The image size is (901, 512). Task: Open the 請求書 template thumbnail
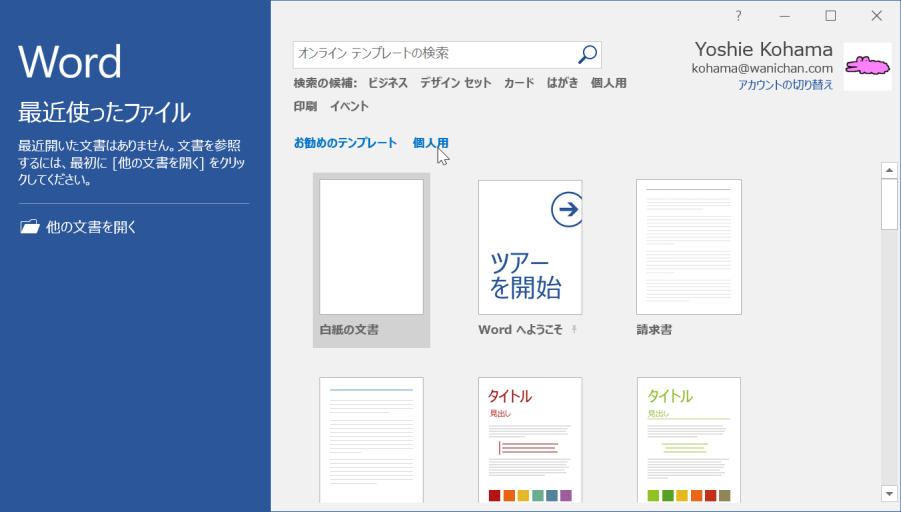pos(689,247)
